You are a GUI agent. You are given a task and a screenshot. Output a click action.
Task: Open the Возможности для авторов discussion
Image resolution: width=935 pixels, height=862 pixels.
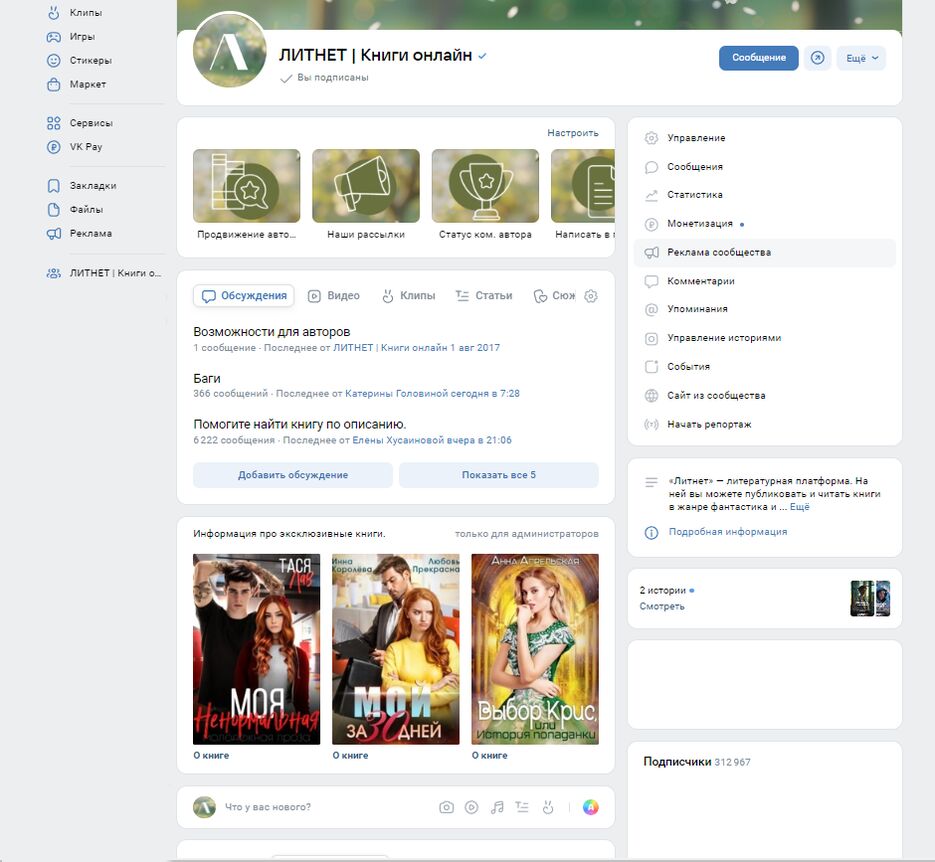coord(272,331)
